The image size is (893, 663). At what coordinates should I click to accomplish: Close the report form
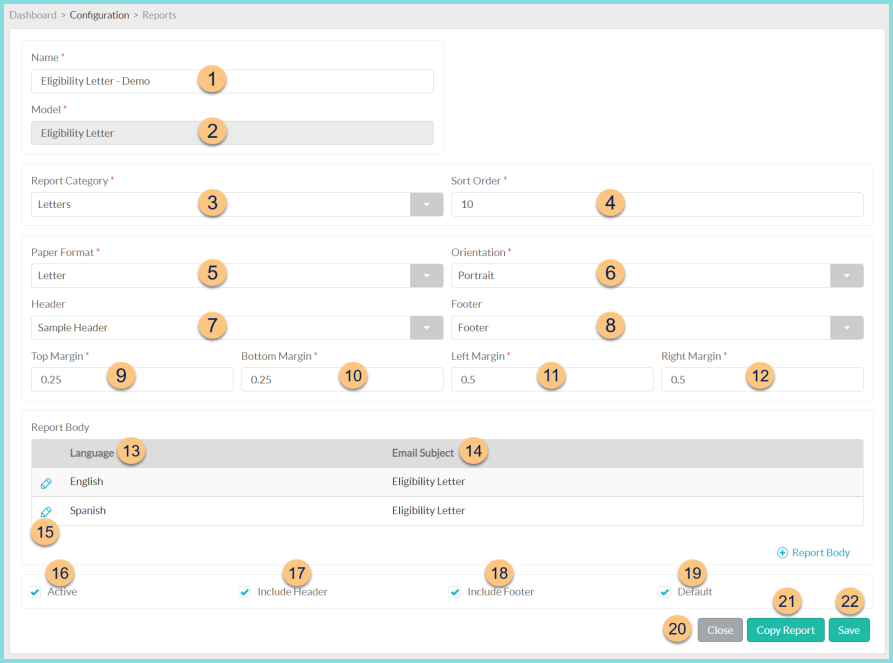[720, 630]
